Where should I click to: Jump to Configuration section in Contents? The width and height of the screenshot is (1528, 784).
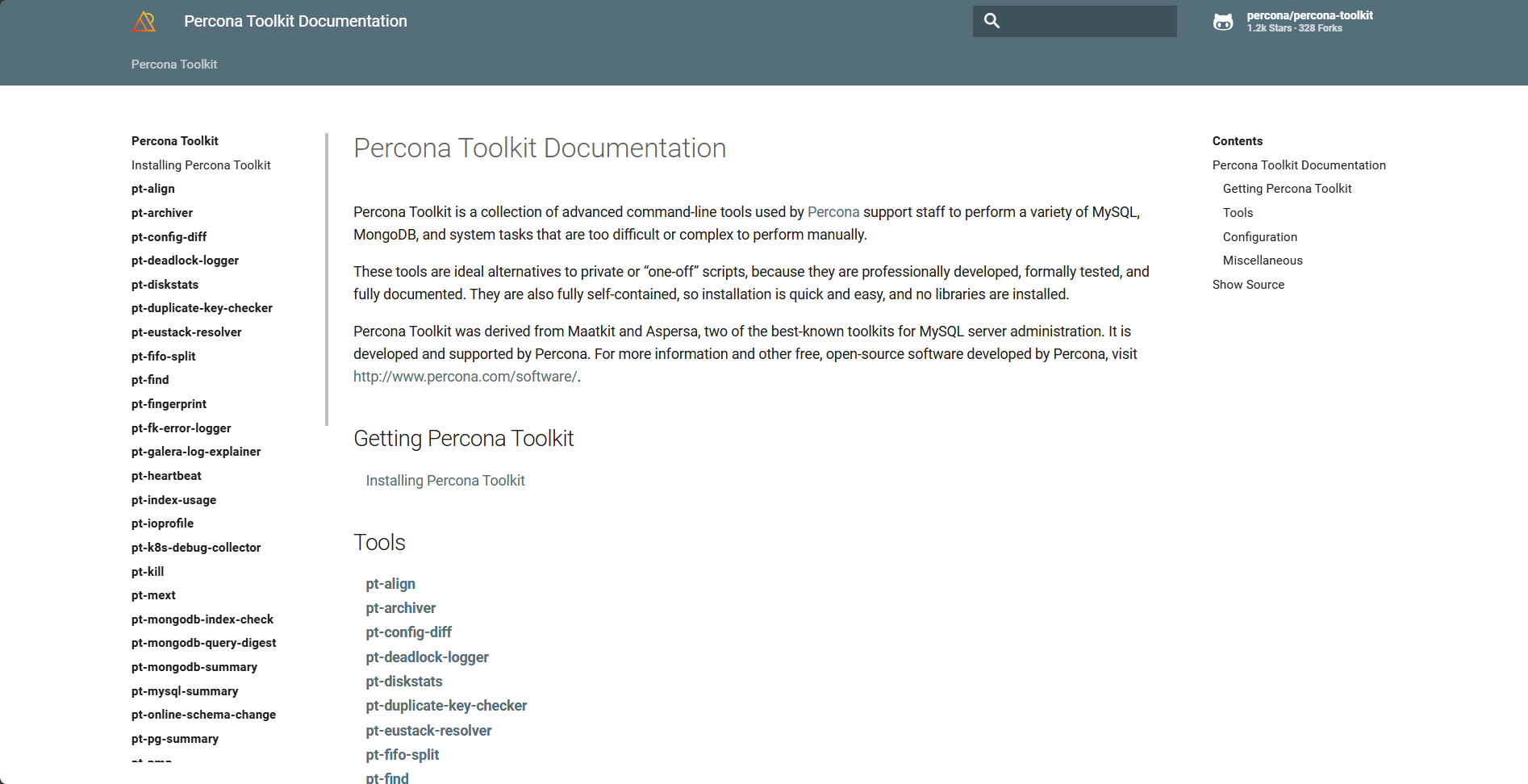[1260, 237]
